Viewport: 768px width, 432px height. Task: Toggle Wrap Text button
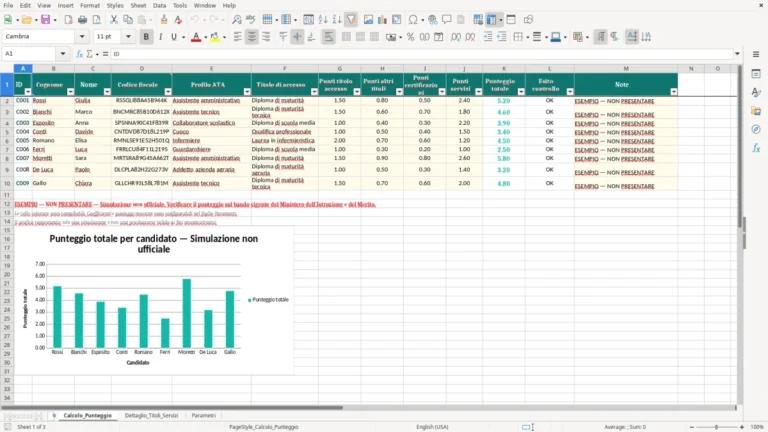coord(328,37)
